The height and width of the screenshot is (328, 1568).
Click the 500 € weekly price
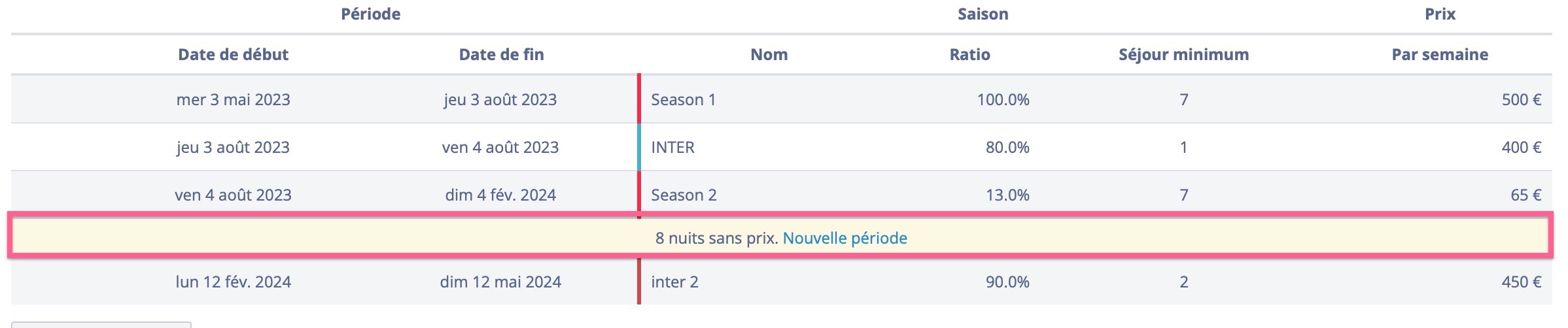1521,99
